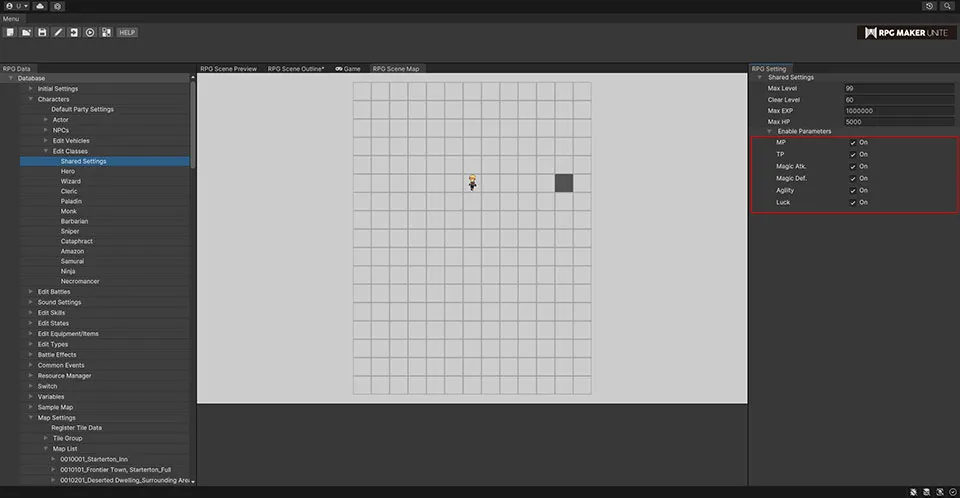Disable the MP parameter checkbox
The image size is (960, 498).
click(x=852, y=142)
